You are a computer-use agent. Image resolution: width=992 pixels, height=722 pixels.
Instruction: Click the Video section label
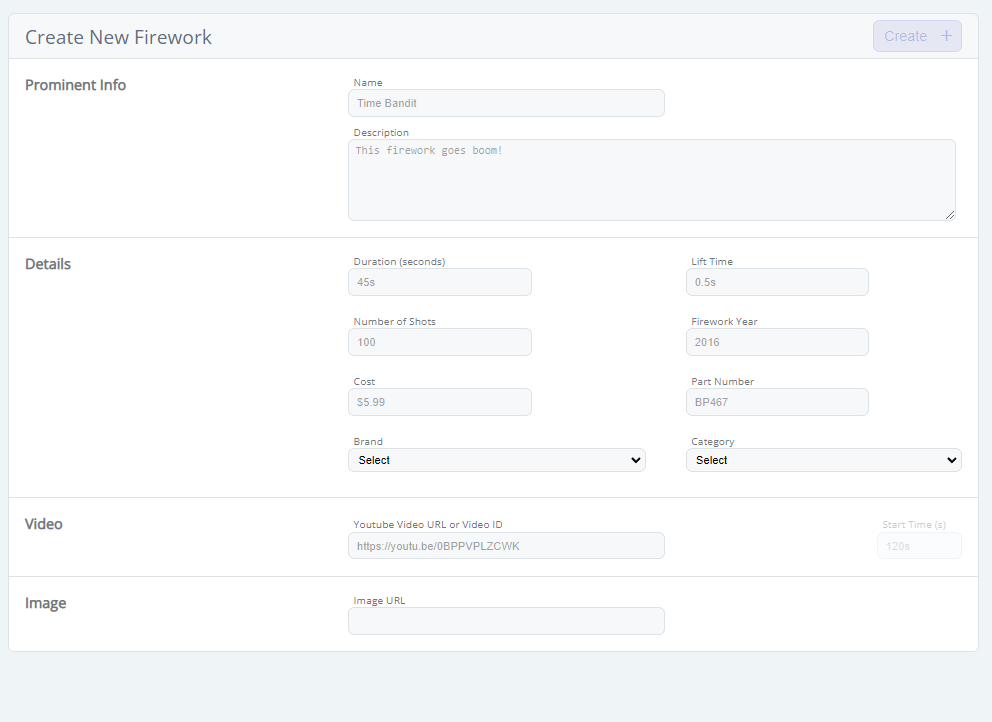(x=44, y=523)
